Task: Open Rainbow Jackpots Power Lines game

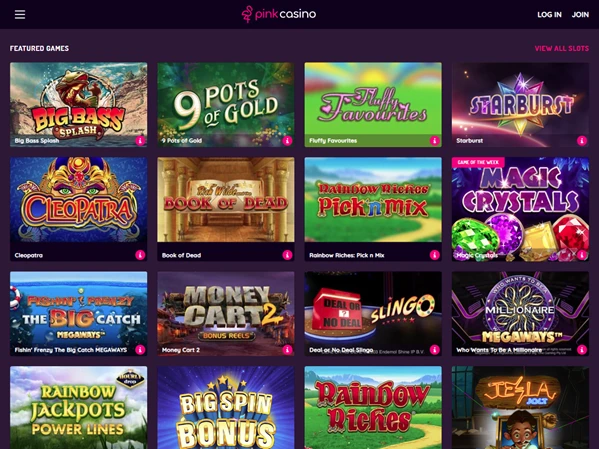Action: (x=78, y=407)
